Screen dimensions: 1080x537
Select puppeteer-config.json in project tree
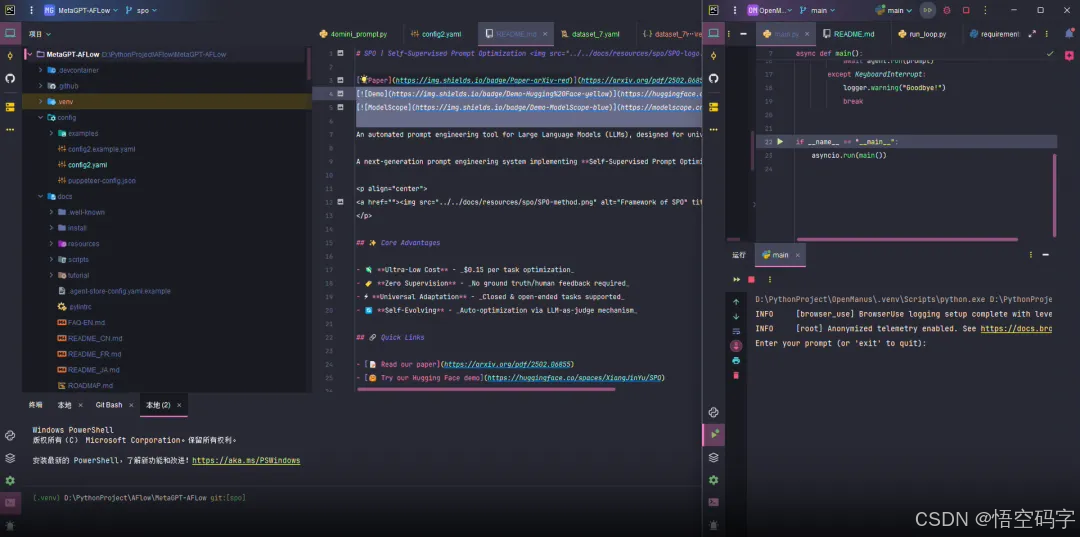coord(96,180)
